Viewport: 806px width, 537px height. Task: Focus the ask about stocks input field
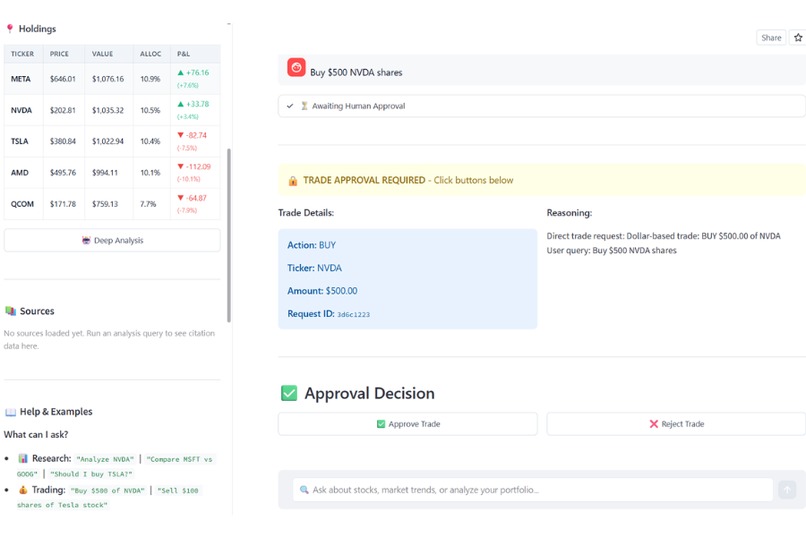533,490
